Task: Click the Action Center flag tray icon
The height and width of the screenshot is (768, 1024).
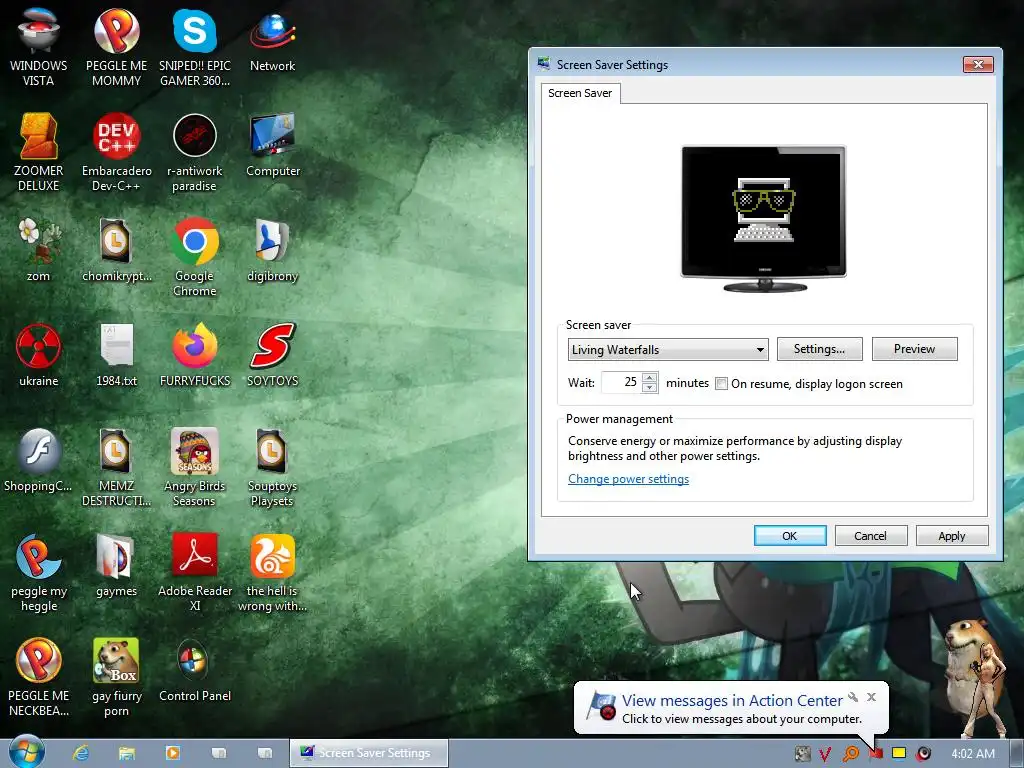Action: click(x=875, y=754)
